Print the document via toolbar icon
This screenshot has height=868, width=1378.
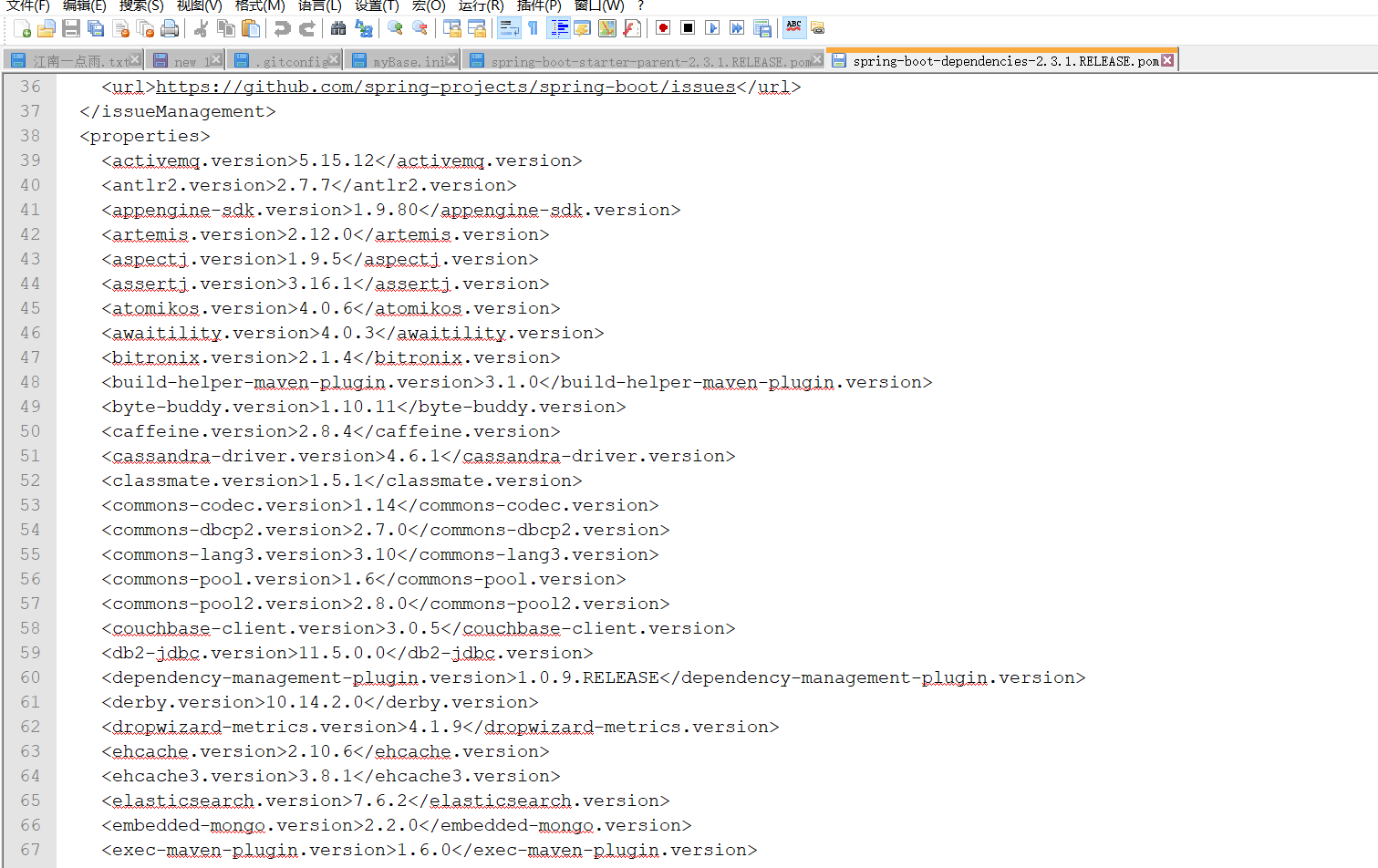click(170, 28)
